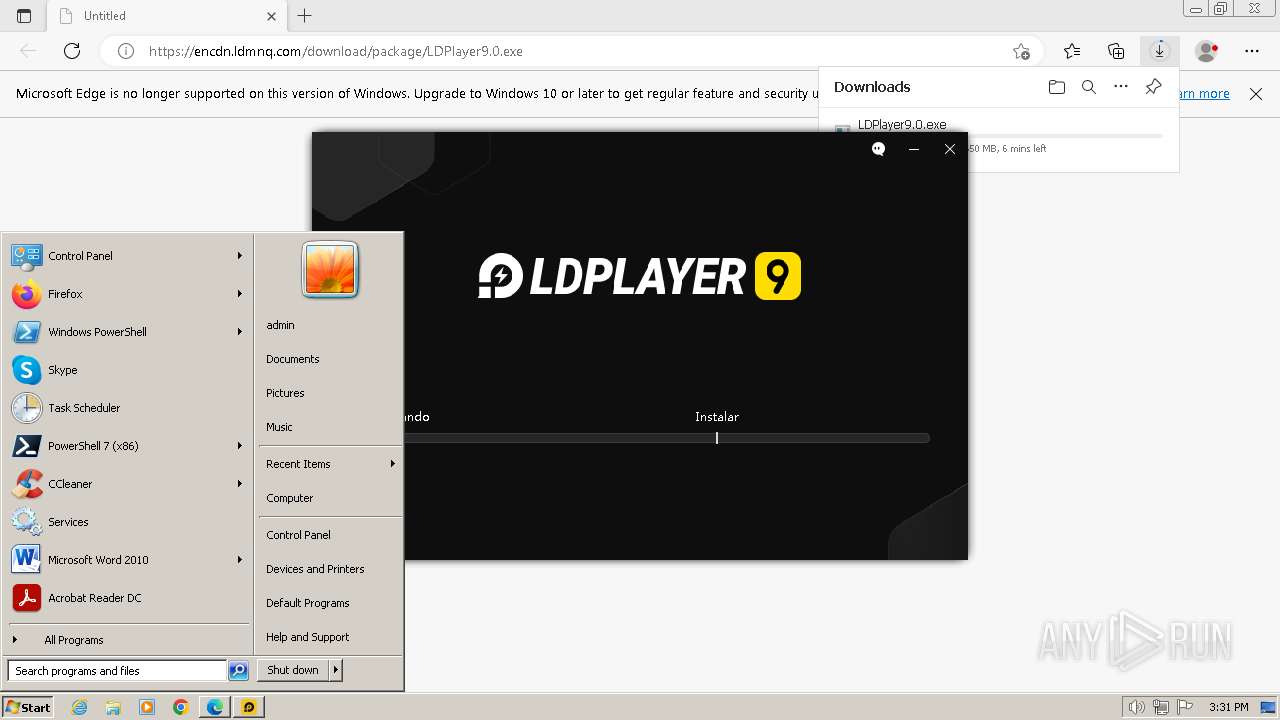Expand CCleaner jump list arrow
The height and width of the screenshot is (720, 1280).
[x=240, y=484]
